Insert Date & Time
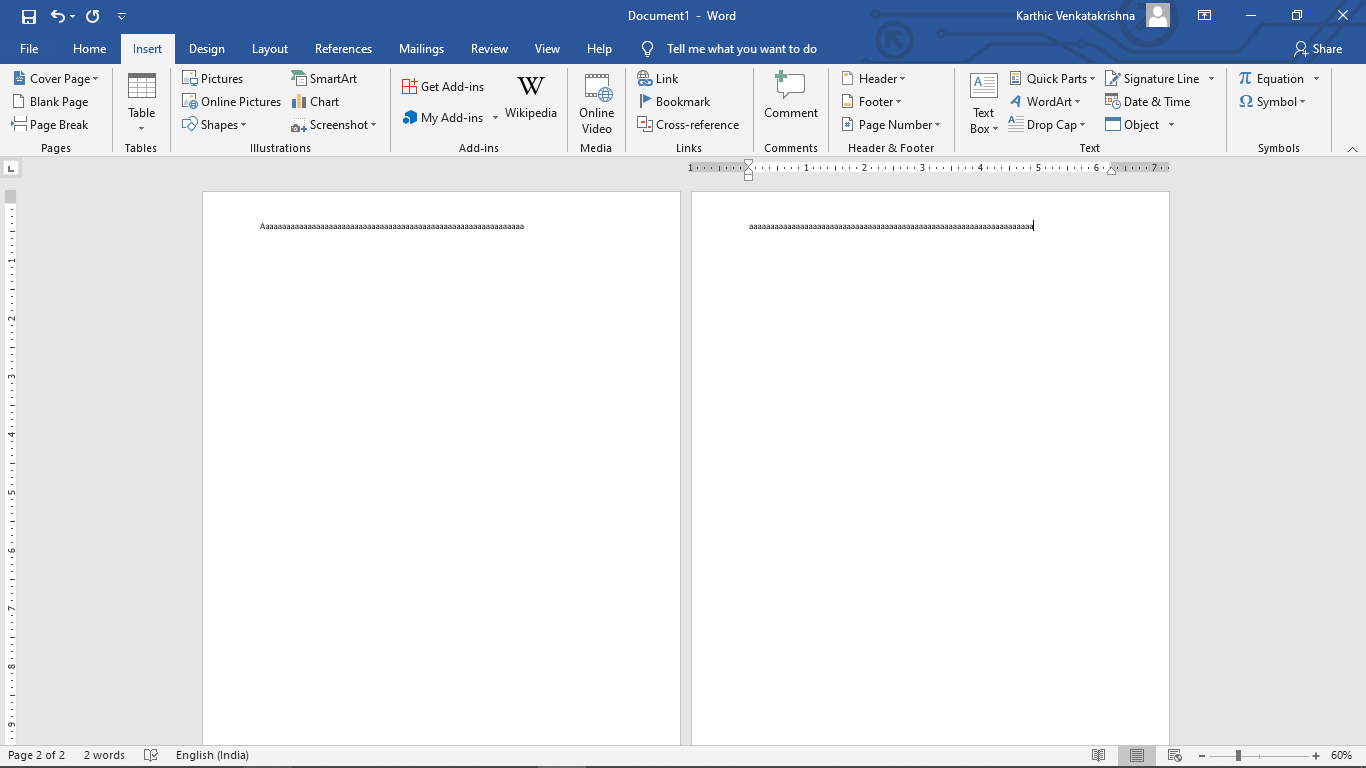This screenshot has height=768, width=1366. (1148, 101)
